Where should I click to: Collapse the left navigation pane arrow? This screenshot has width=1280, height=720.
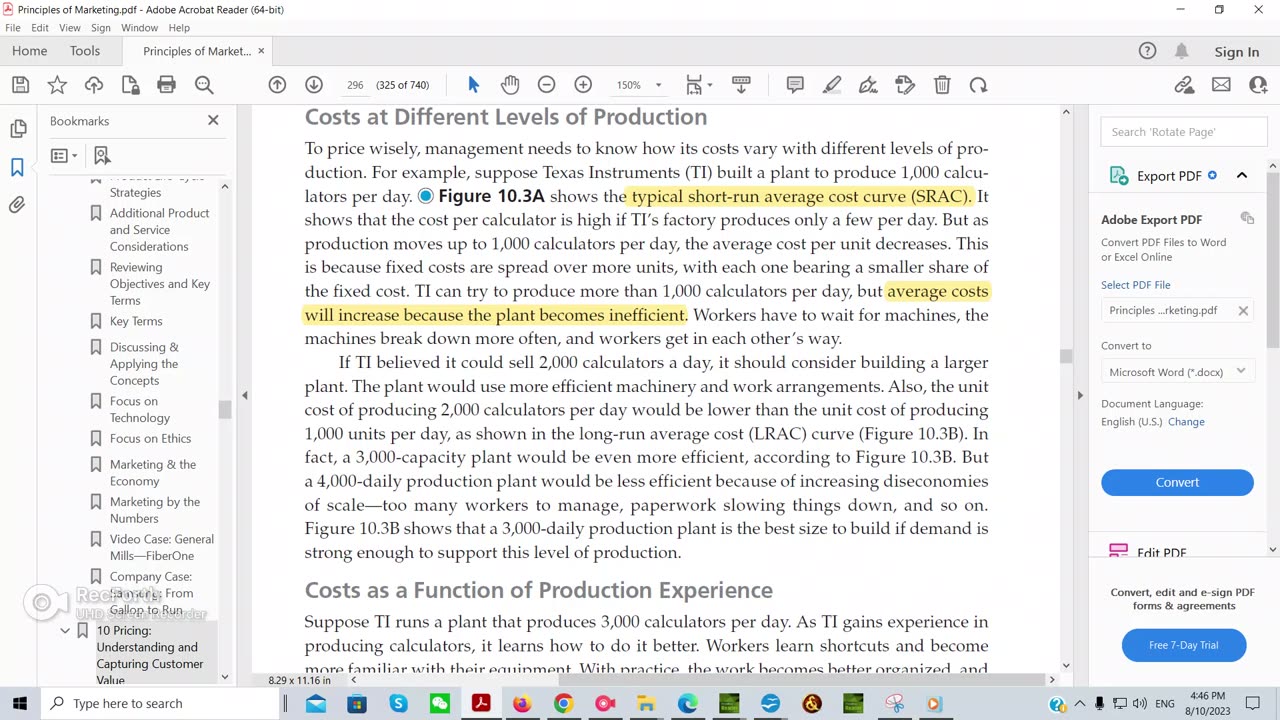coord(244,395)
